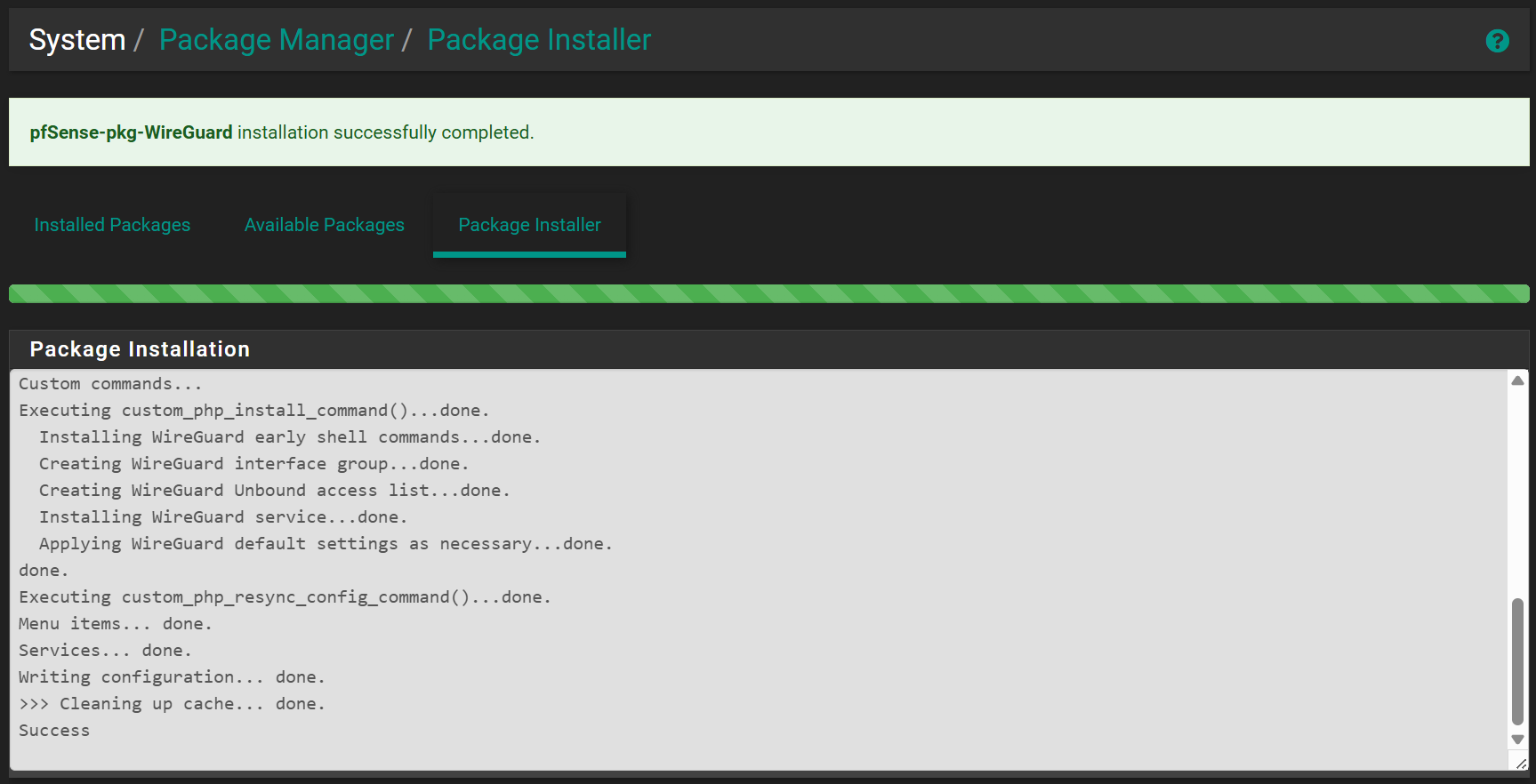Click the Custom commands log line

[x=110, y=384]
